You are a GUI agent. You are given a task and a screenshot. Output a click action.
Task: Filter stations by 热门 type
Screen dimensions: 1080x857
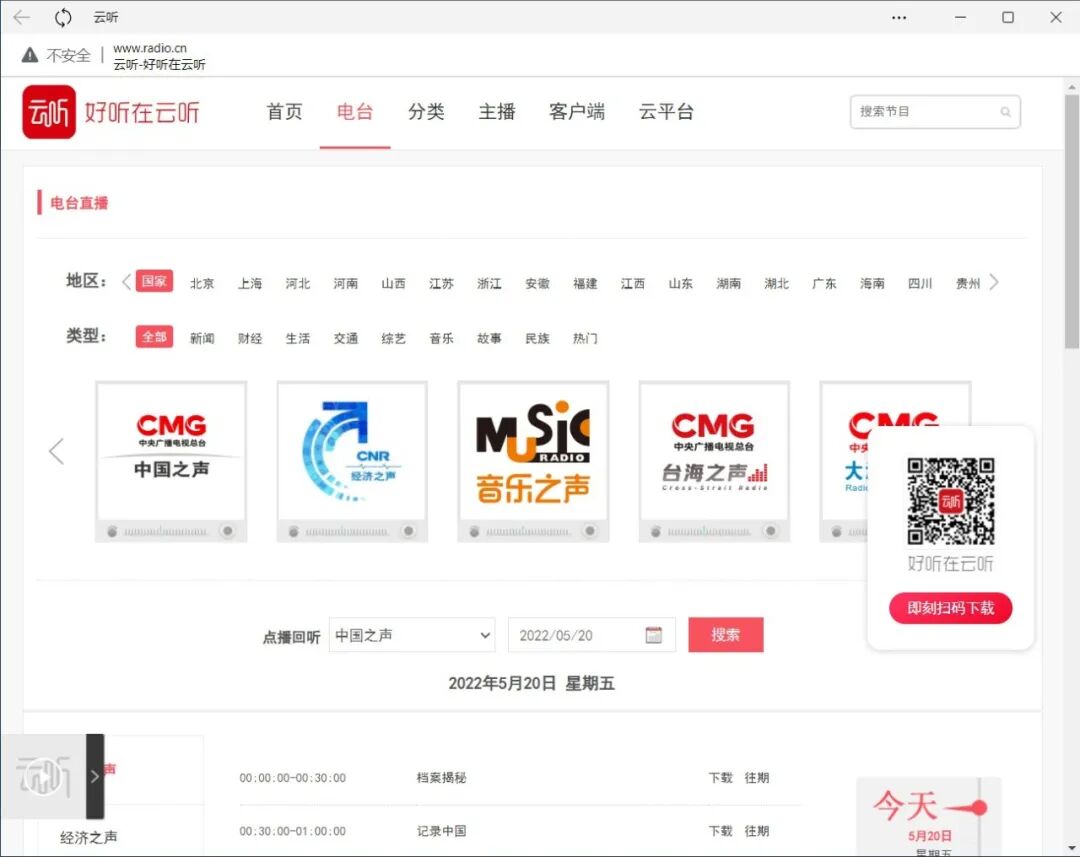coord(585,338)
